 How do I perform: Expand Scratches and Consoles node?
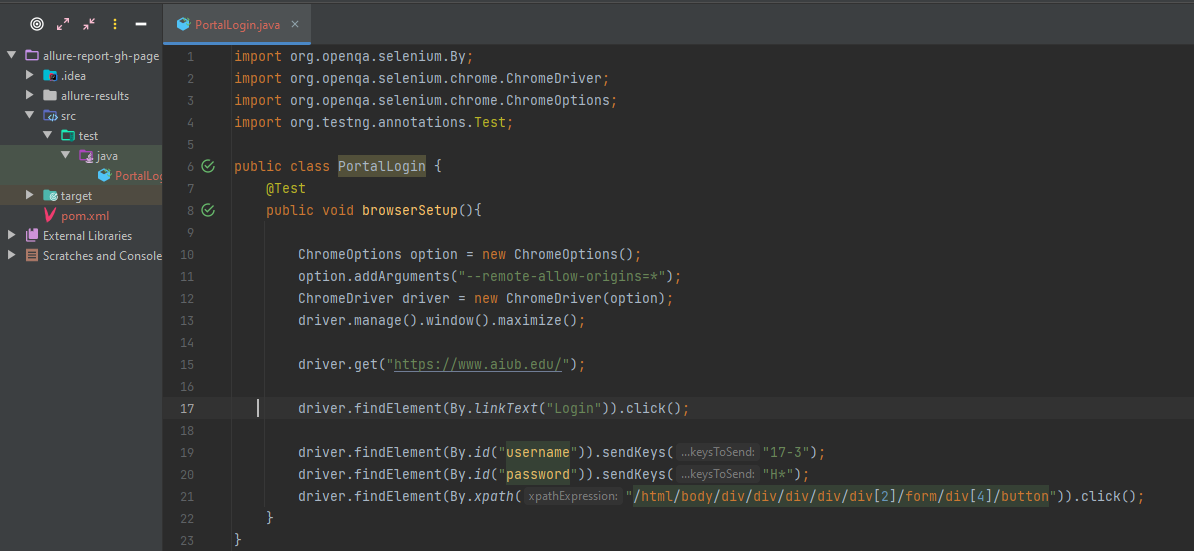point(11,255)
